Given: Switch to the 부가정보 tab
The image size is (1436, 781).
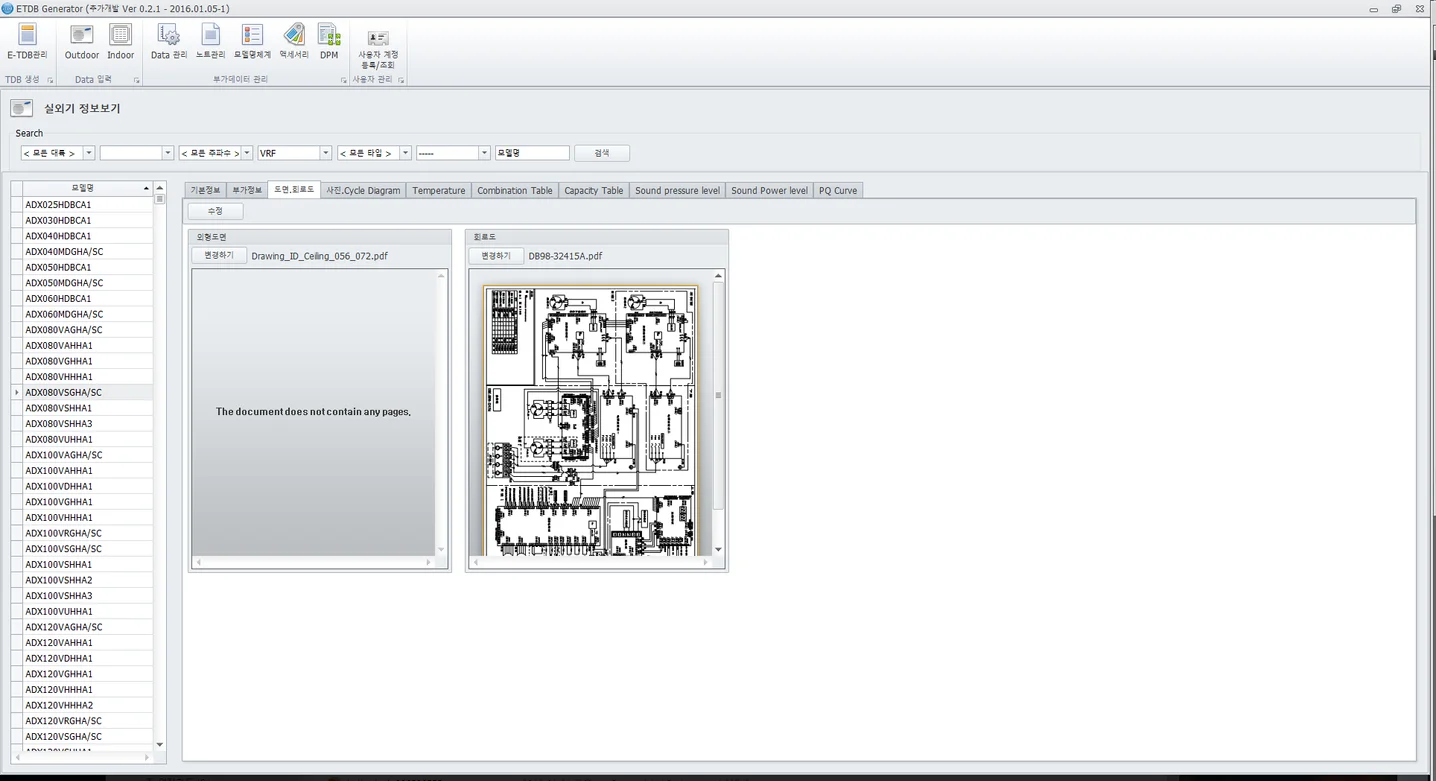Looking at the screenshot, I should click(x=247, y=190).
